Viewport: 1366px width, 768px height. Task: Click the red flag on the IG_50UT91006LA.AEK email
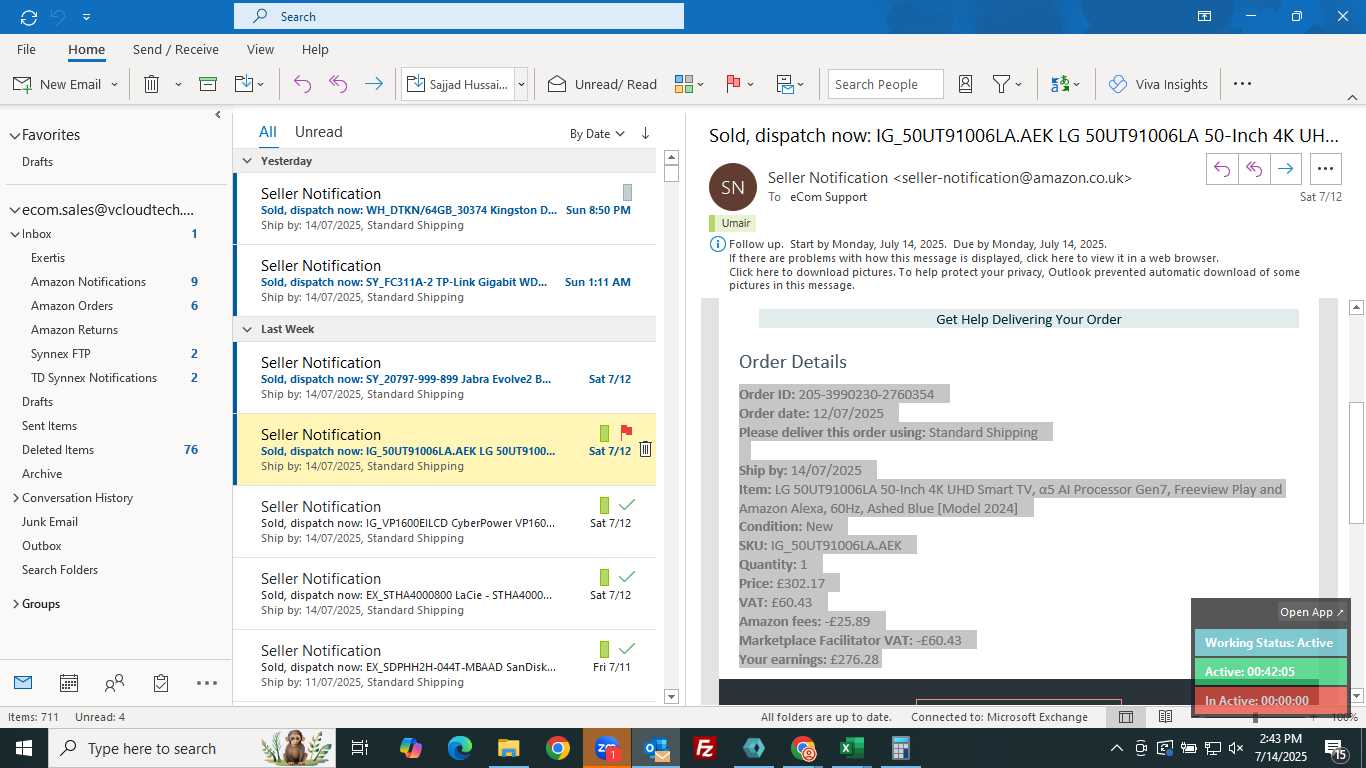coord(626,432)
